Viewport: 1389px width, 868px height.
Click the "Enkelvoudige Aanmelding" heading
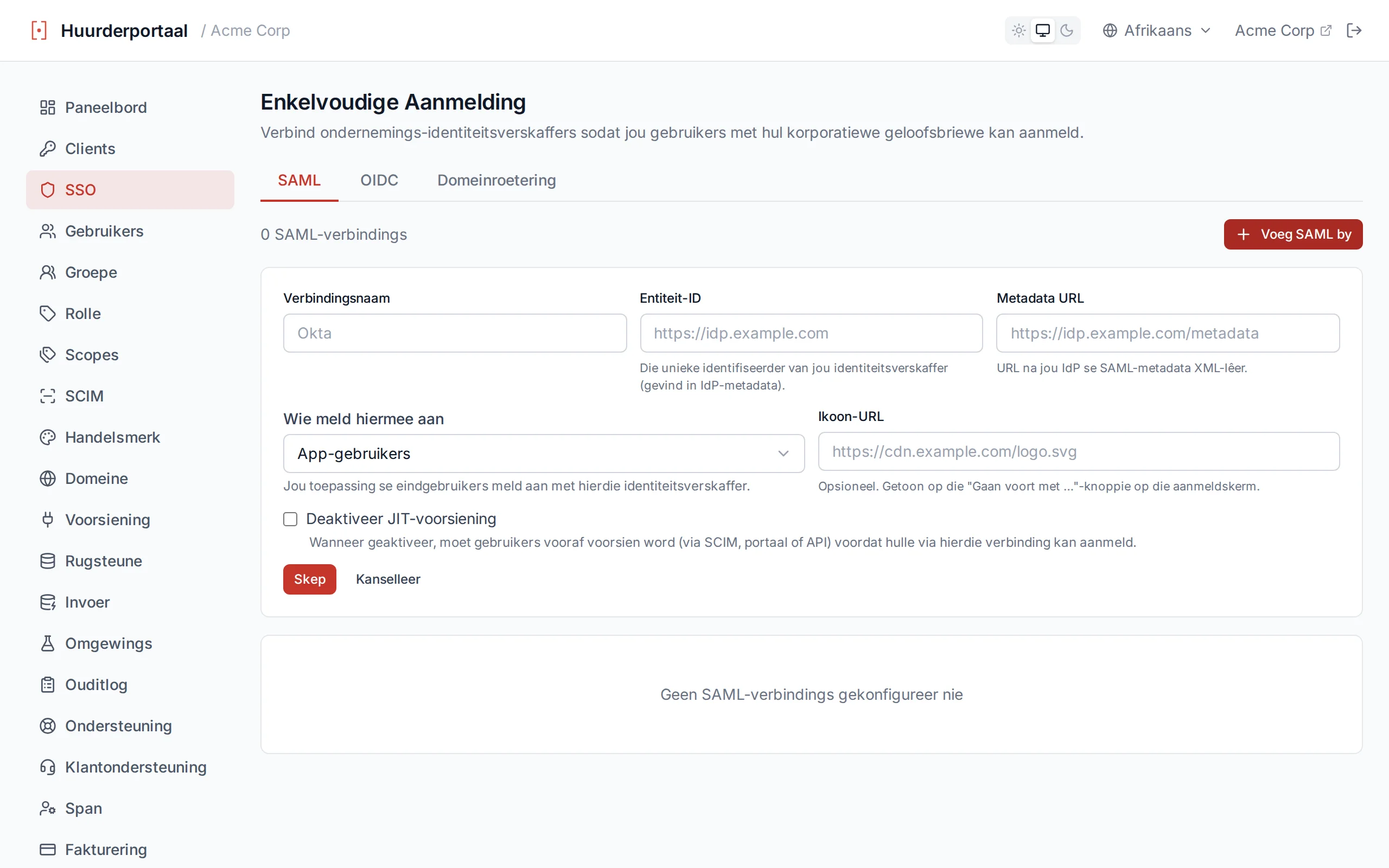pos(393,102)
